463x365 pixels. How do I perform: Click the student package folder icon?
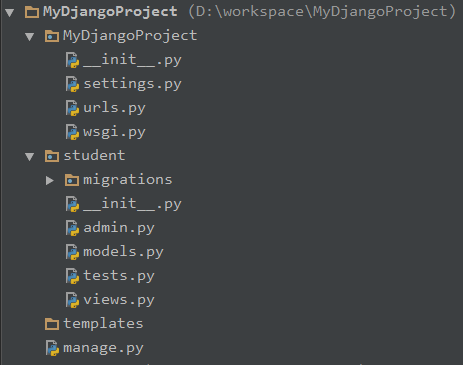[52, 156]
